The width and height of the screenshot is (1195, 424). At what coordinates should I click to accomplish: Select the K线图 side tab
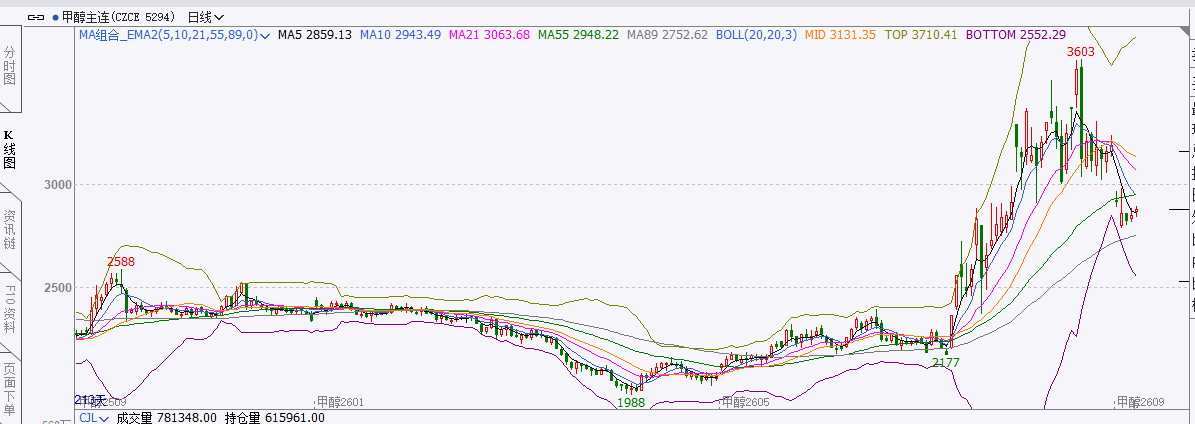(x=10, y=148)
